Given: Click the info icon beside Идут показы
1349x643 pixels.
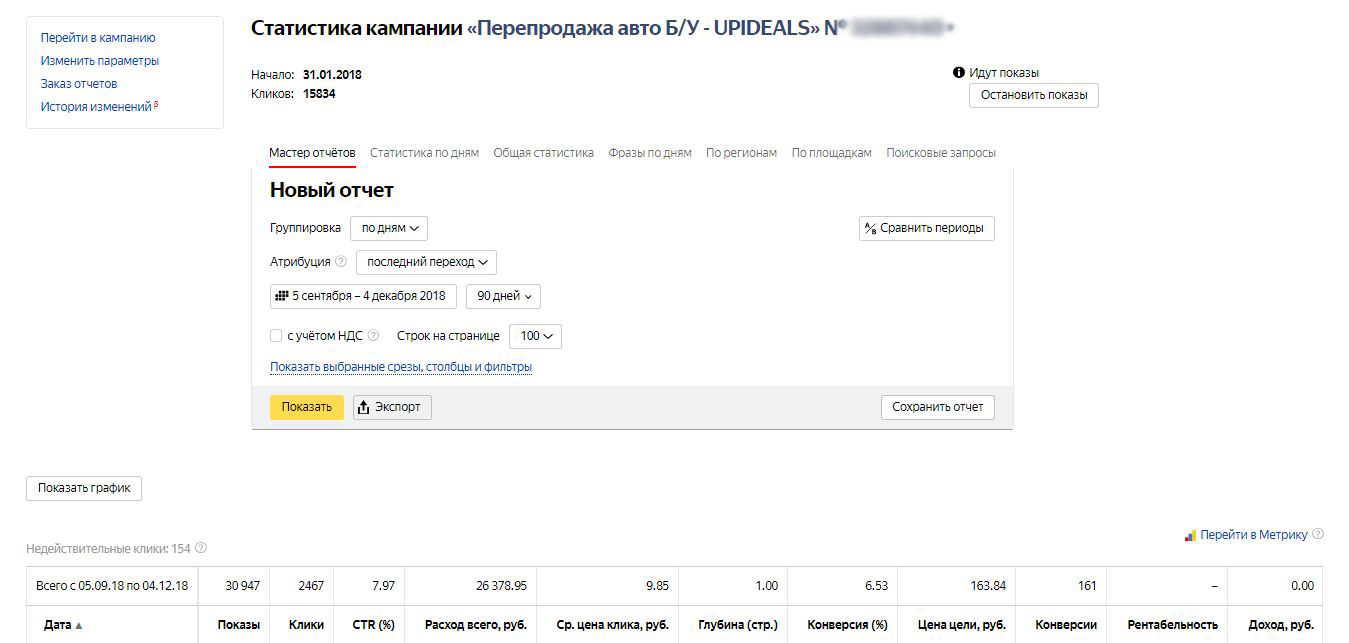Looking at the screenshot, I should (959, 73).
